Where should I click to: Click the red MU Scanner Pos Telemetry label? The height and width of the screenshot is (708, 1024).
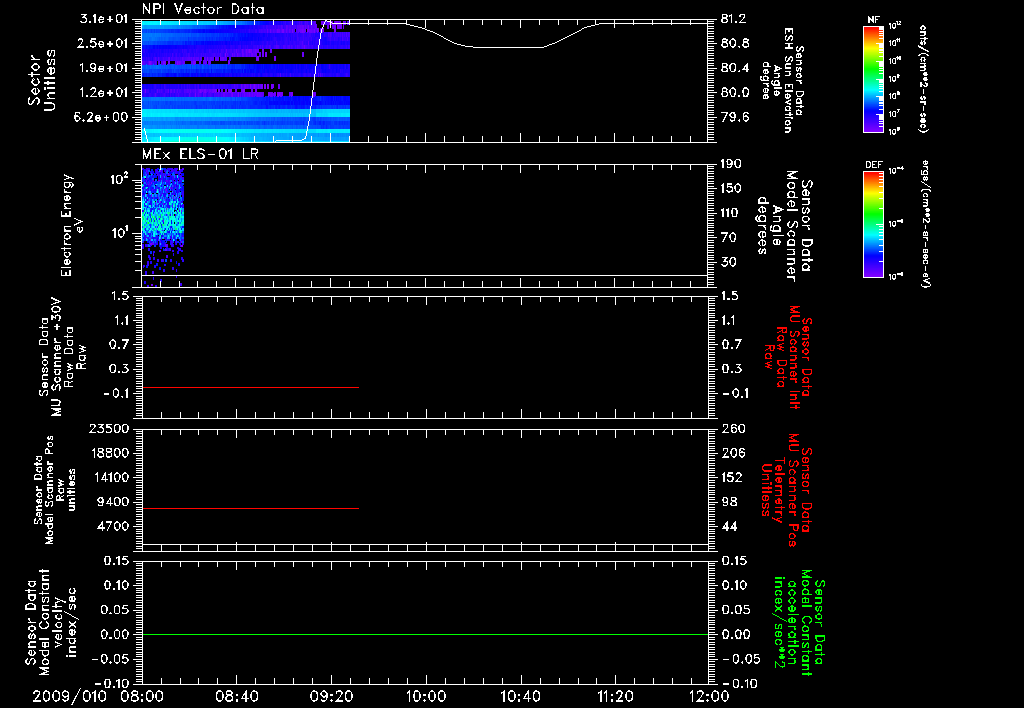coord(786,490)
